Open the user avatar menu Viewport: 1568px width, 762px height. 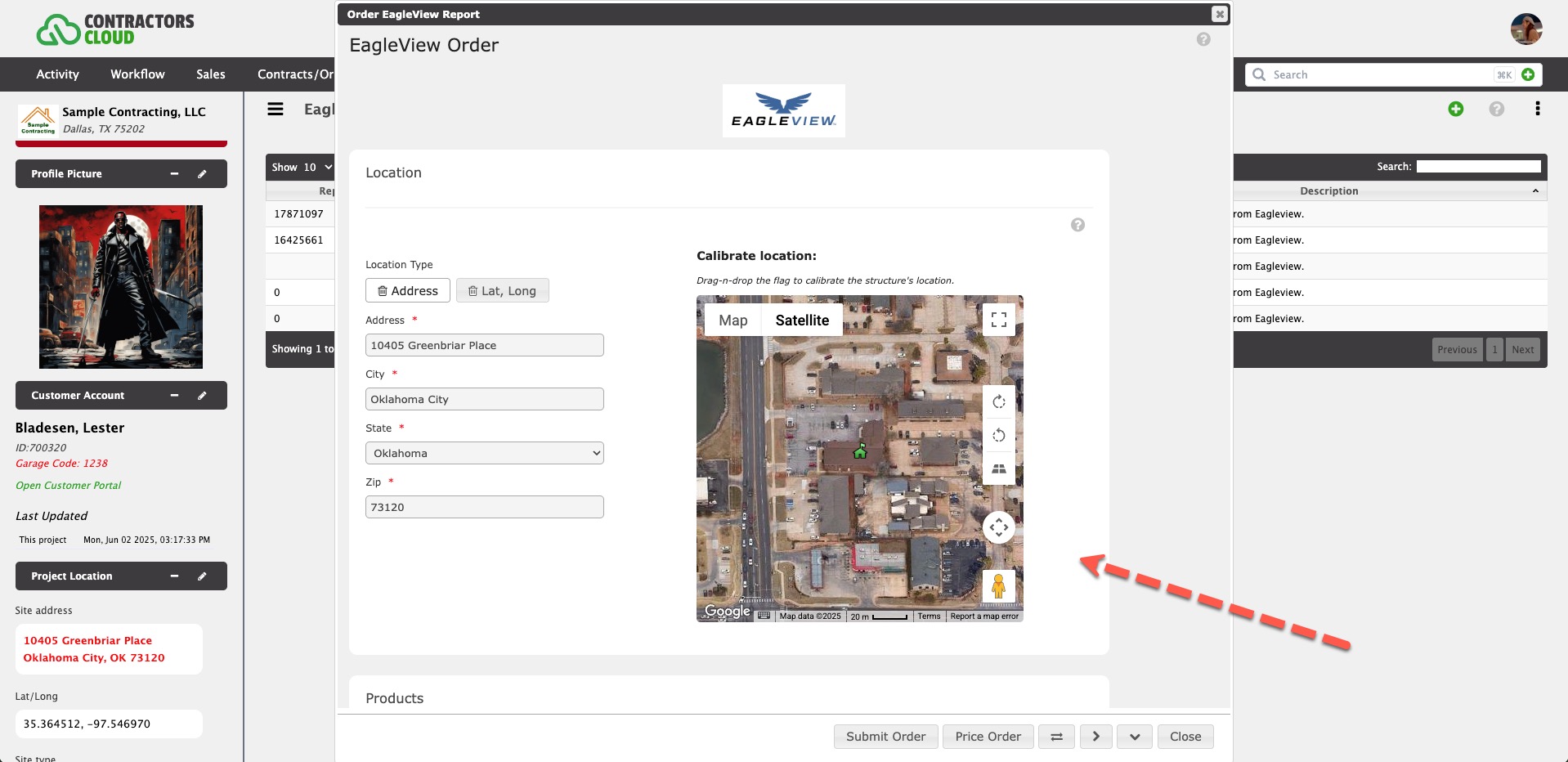point(1525,29)
